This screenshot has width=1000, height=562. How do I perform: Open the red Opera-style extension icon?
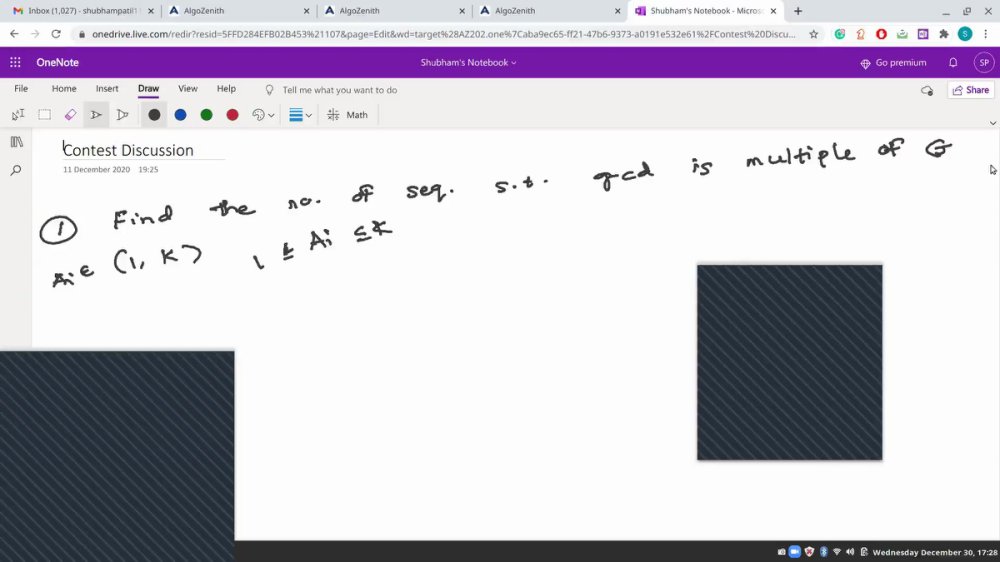click(881, 34)
